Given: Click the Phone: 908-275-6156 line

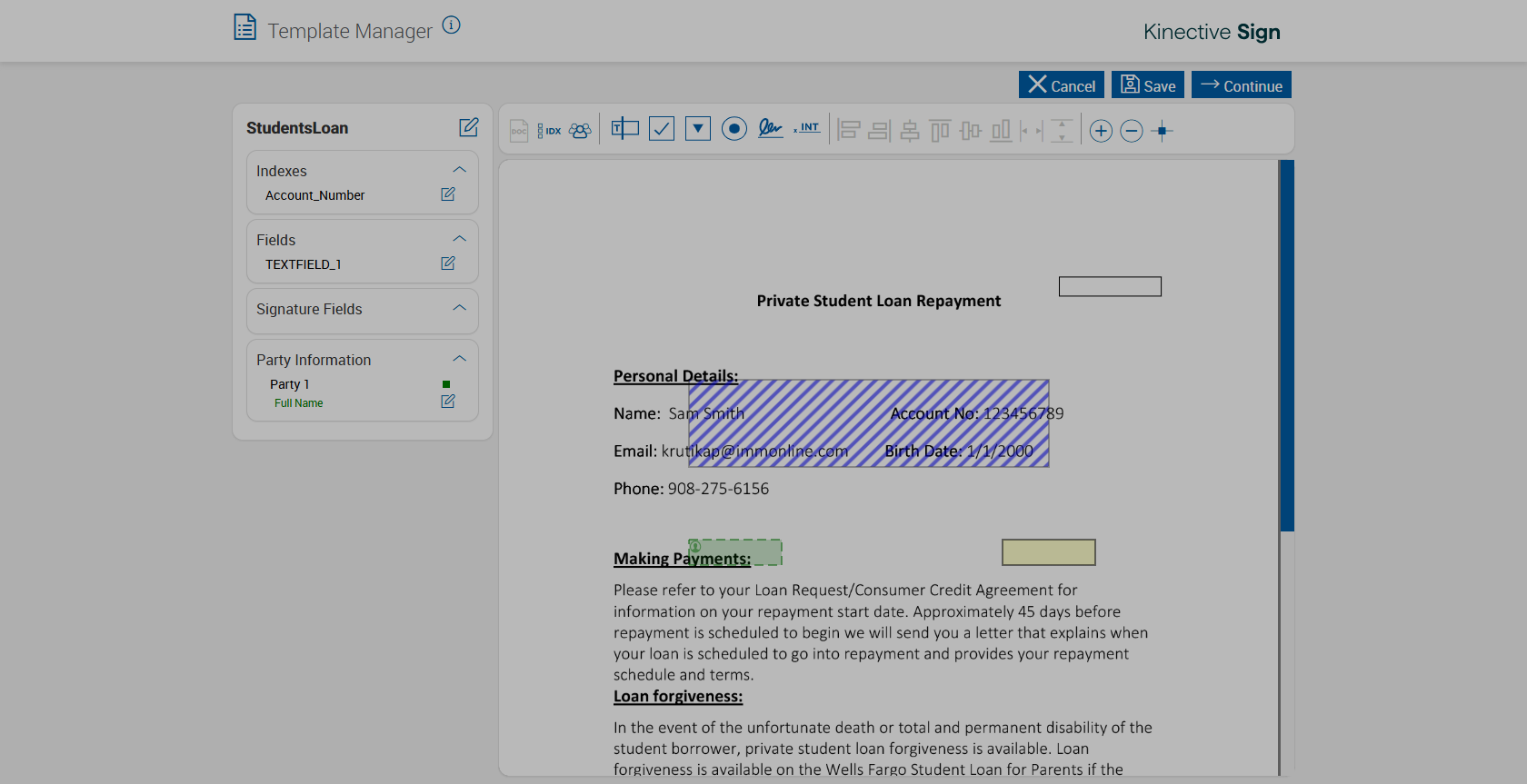Looking at the screenshot, I should [x=691, y=489].
